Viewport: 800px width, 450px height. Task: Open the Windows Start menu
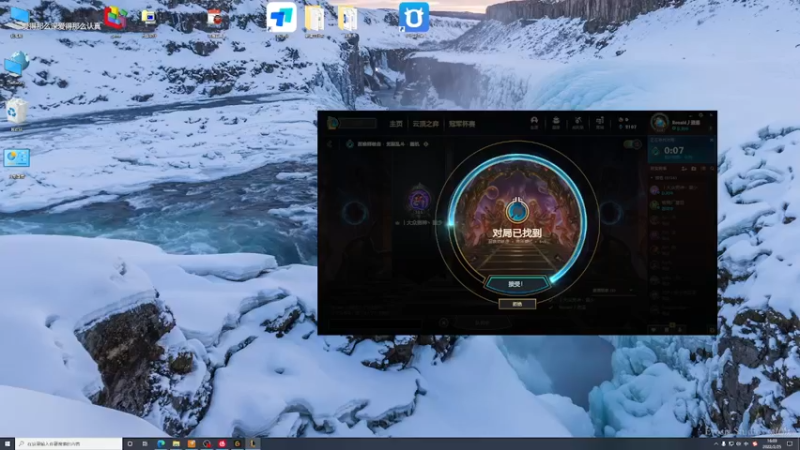[x=7, y=444]
